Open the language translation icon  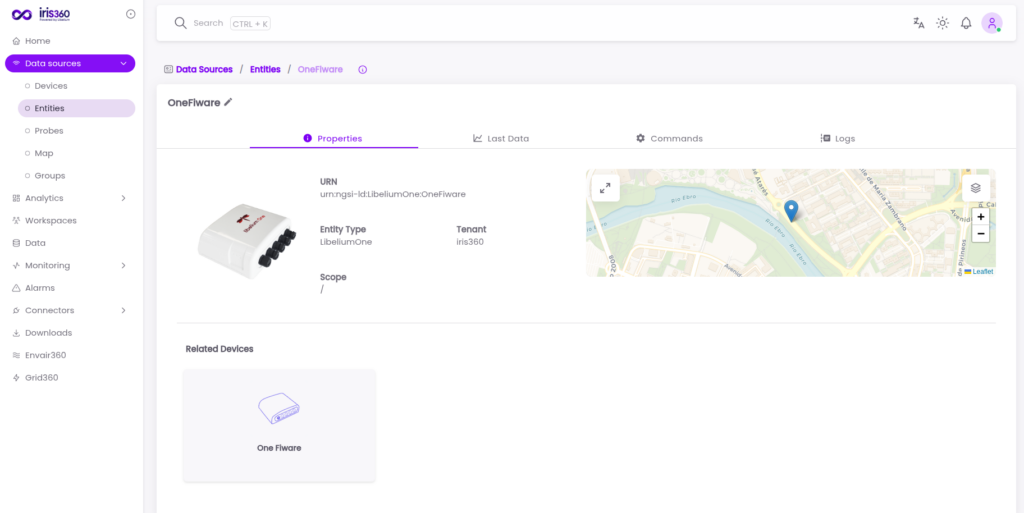919,23
